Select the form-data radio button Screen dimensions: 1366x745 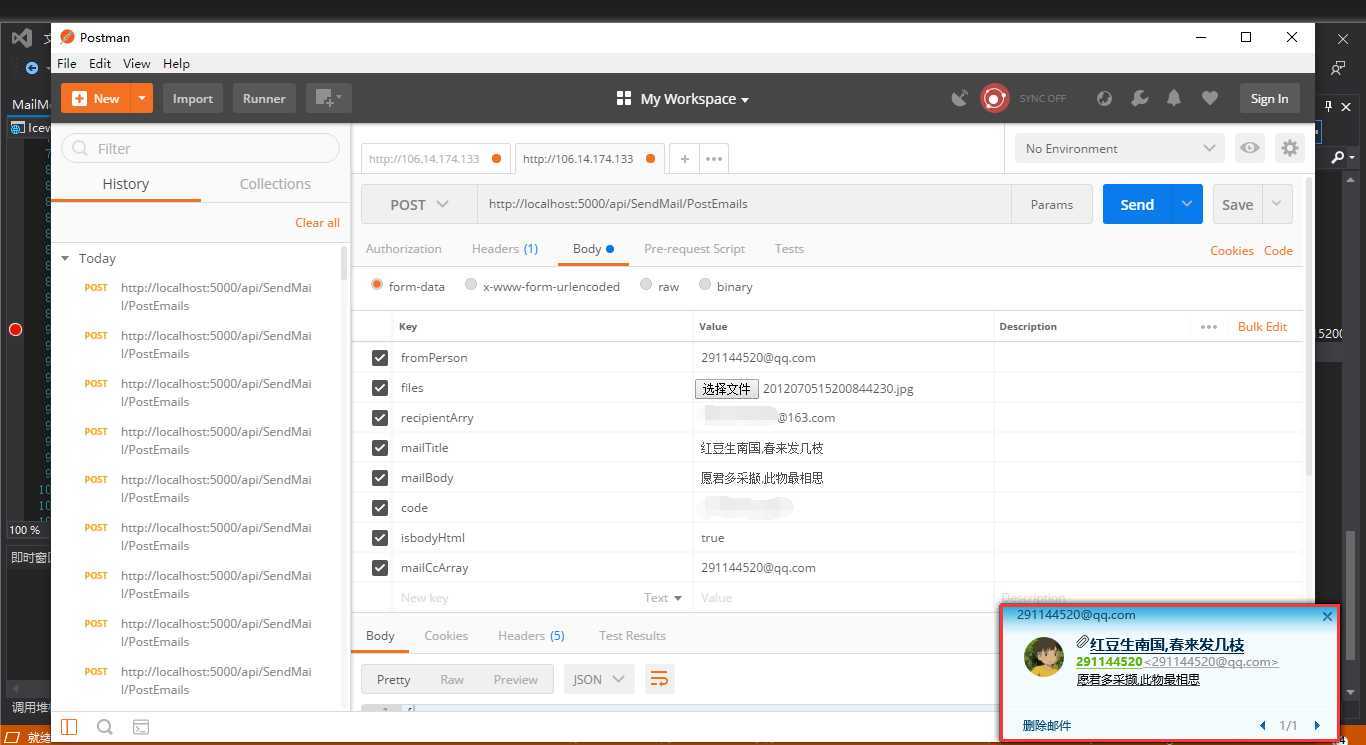[377, 285]
